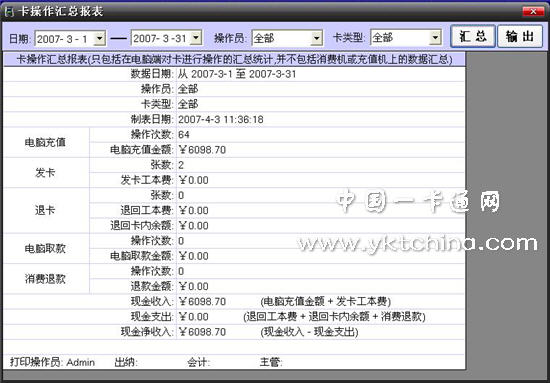Select the 电脑充值 category cell
550x383 pixels.
46,142
